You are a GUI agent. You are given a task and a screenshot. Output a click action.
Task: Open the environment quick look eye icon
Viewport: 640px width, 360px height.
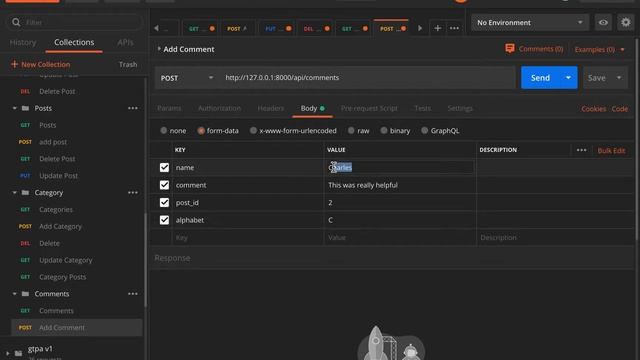click(603, 22)
